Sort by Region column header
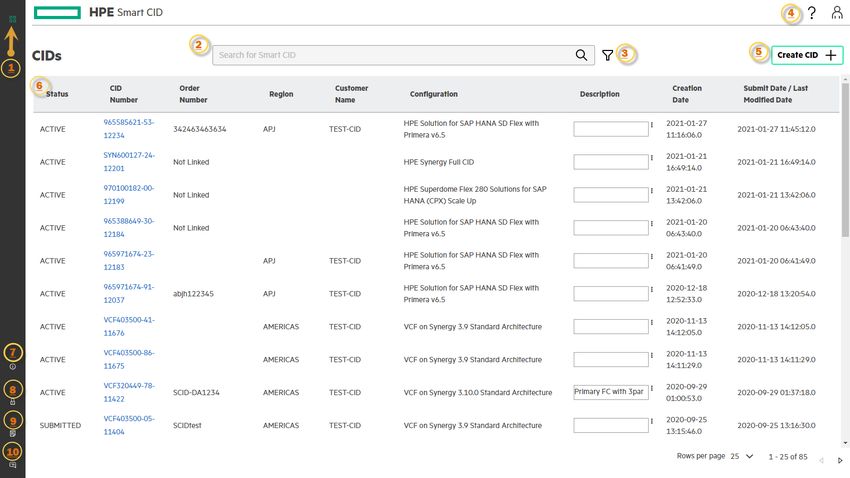The width and height of the screenshot is (850, 478). click(281, 94)
